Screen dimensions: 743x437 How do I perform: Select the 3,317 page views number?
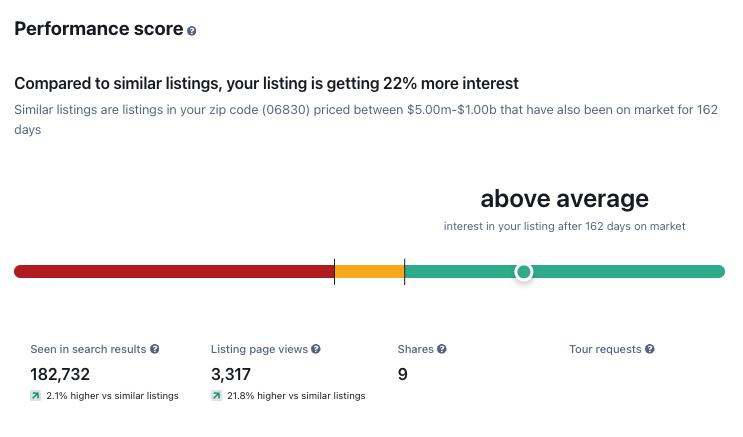coord(231,374)
